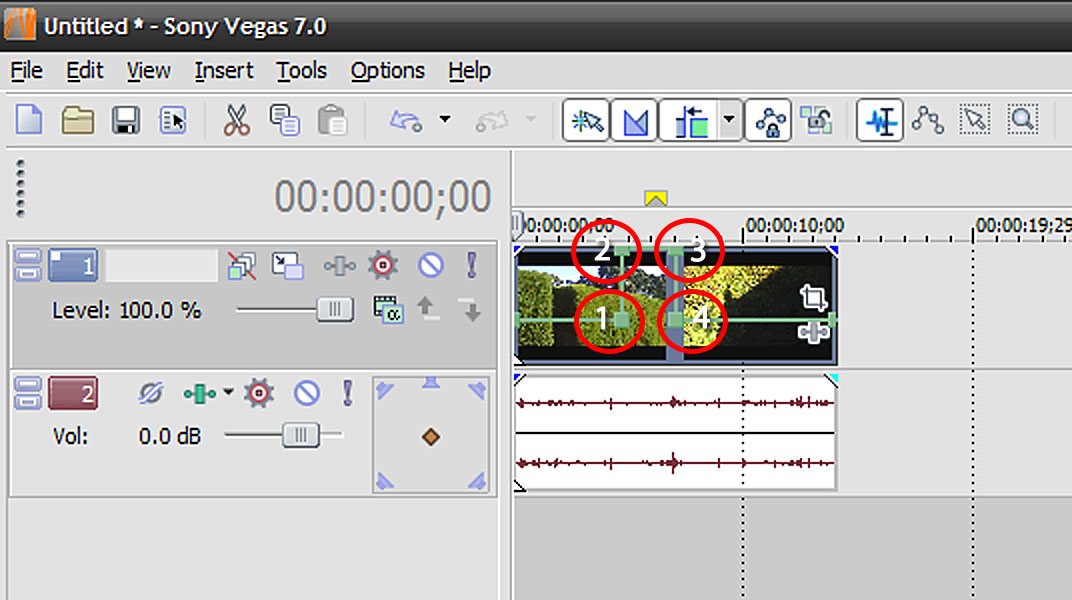Open the Insert menu
The image size is (1072, 600).
[x=224, y=70]
